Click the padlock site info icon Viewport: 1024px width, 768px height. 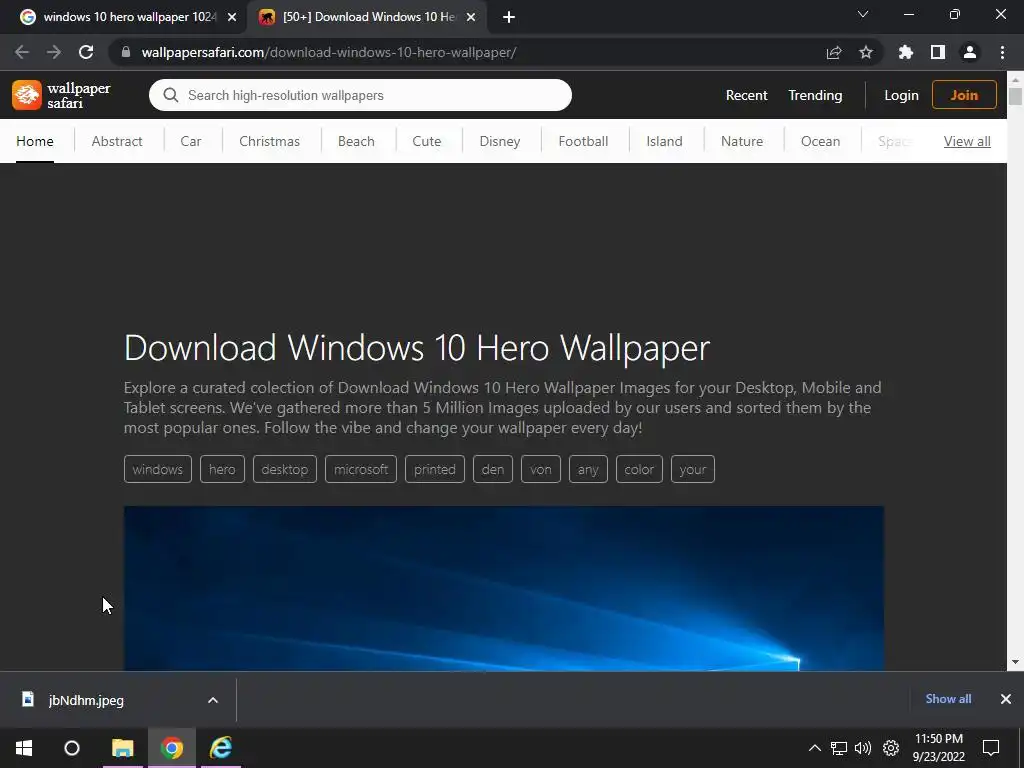coord(126,52)
